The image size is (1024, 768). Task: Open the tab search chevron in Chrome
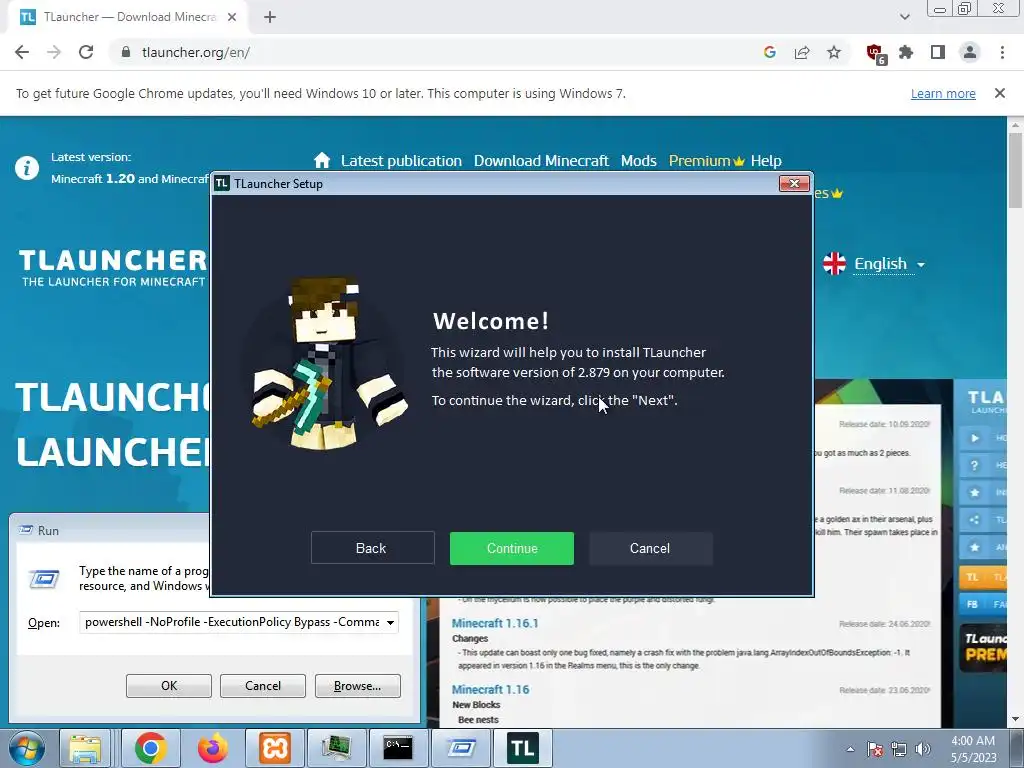904,17
